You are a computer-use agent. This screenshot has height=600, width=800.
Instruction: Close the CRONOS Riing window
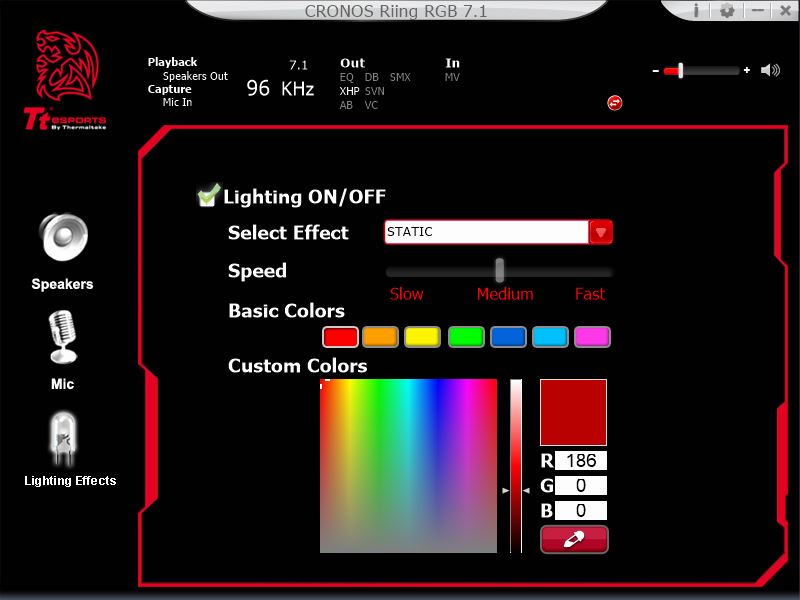pos(786,10)
